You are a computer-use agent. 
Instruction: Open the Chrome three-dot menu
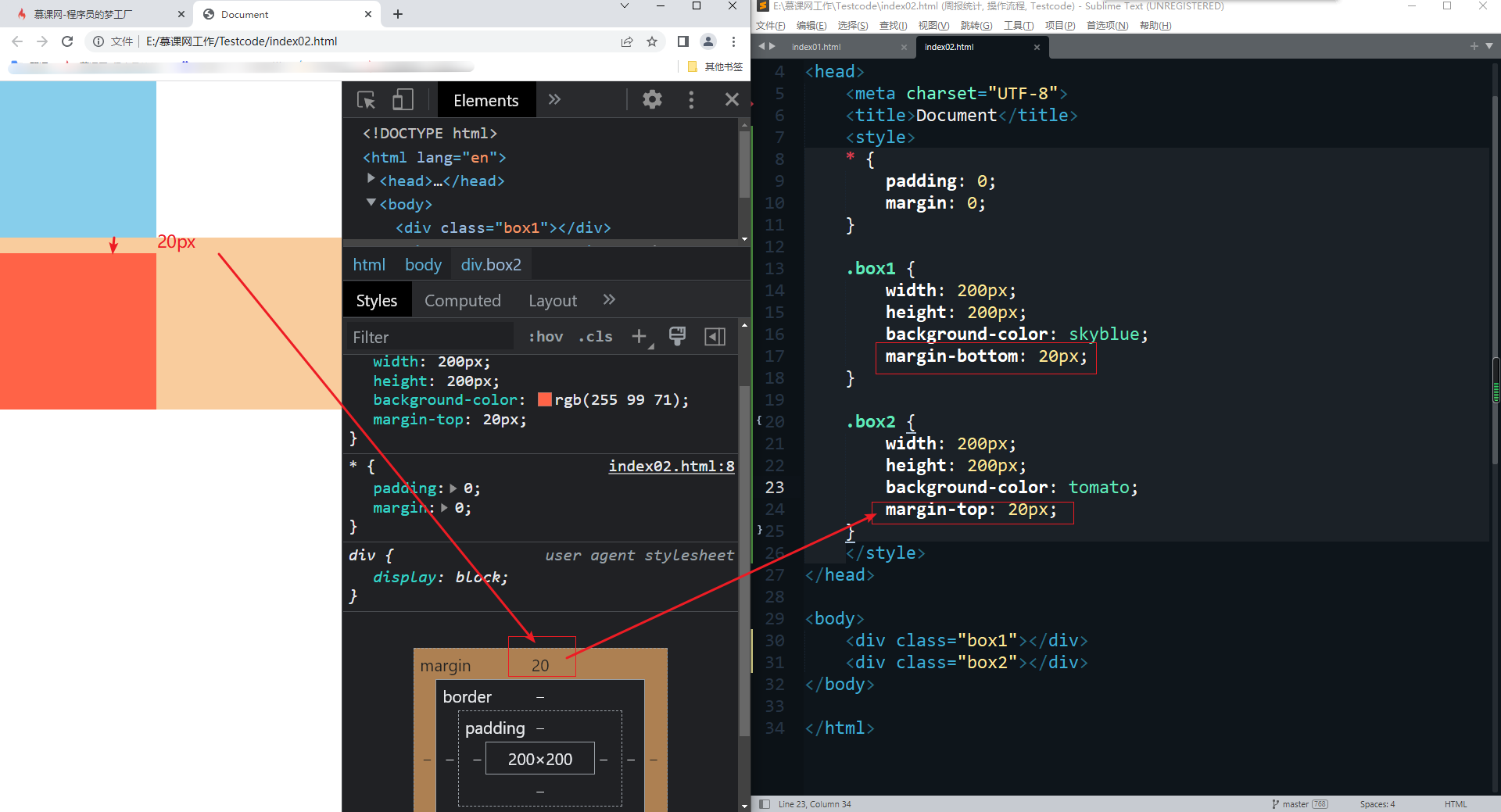pos(733,41)
